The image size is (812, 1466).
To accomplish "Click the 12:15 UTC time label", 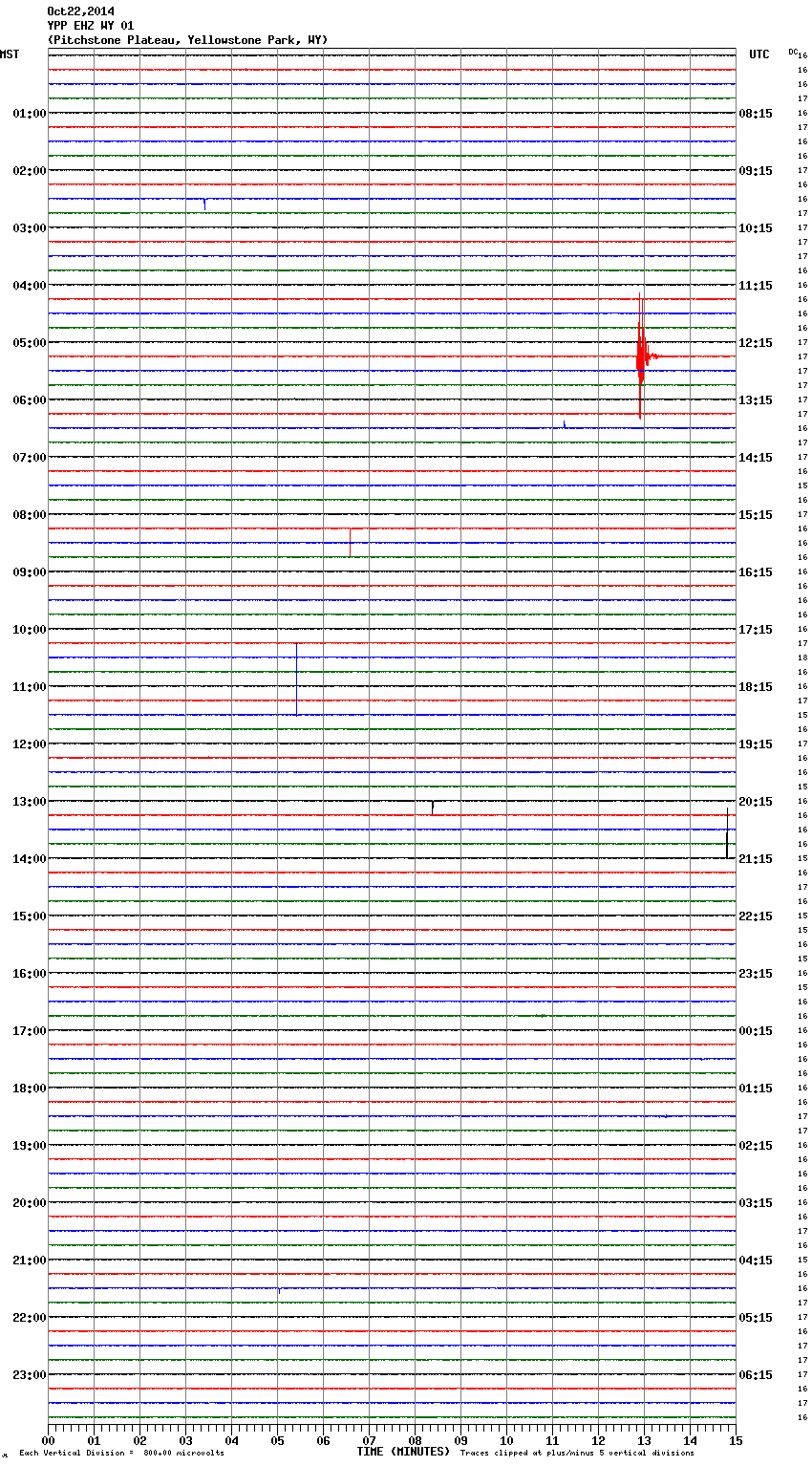I will coord(756,343).
